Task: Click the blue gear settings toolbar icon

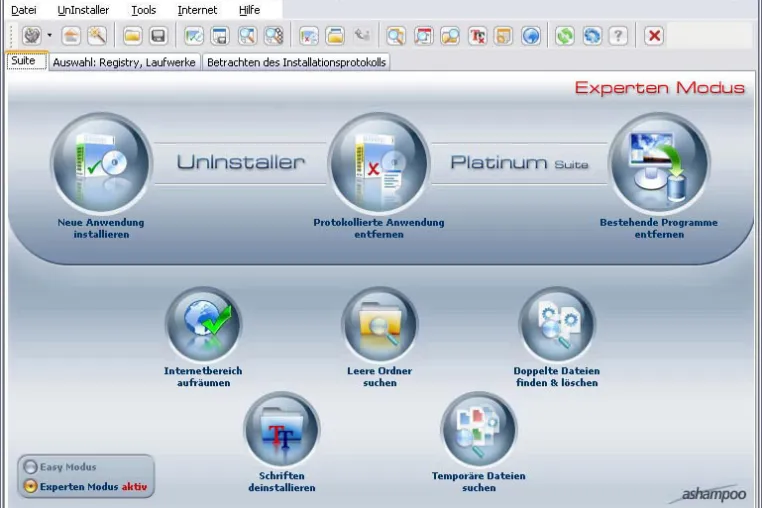Action: coord(591,35)
